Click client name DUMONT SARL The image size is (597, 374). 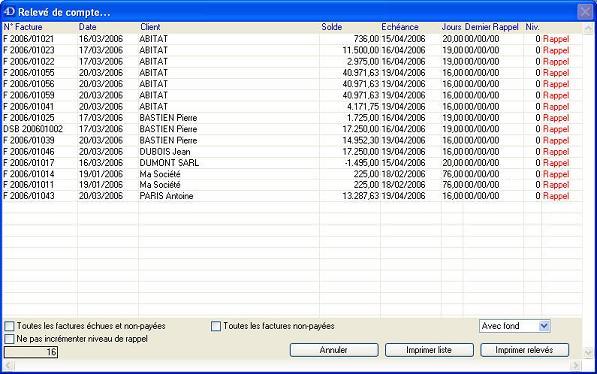(x=169, y=163)
